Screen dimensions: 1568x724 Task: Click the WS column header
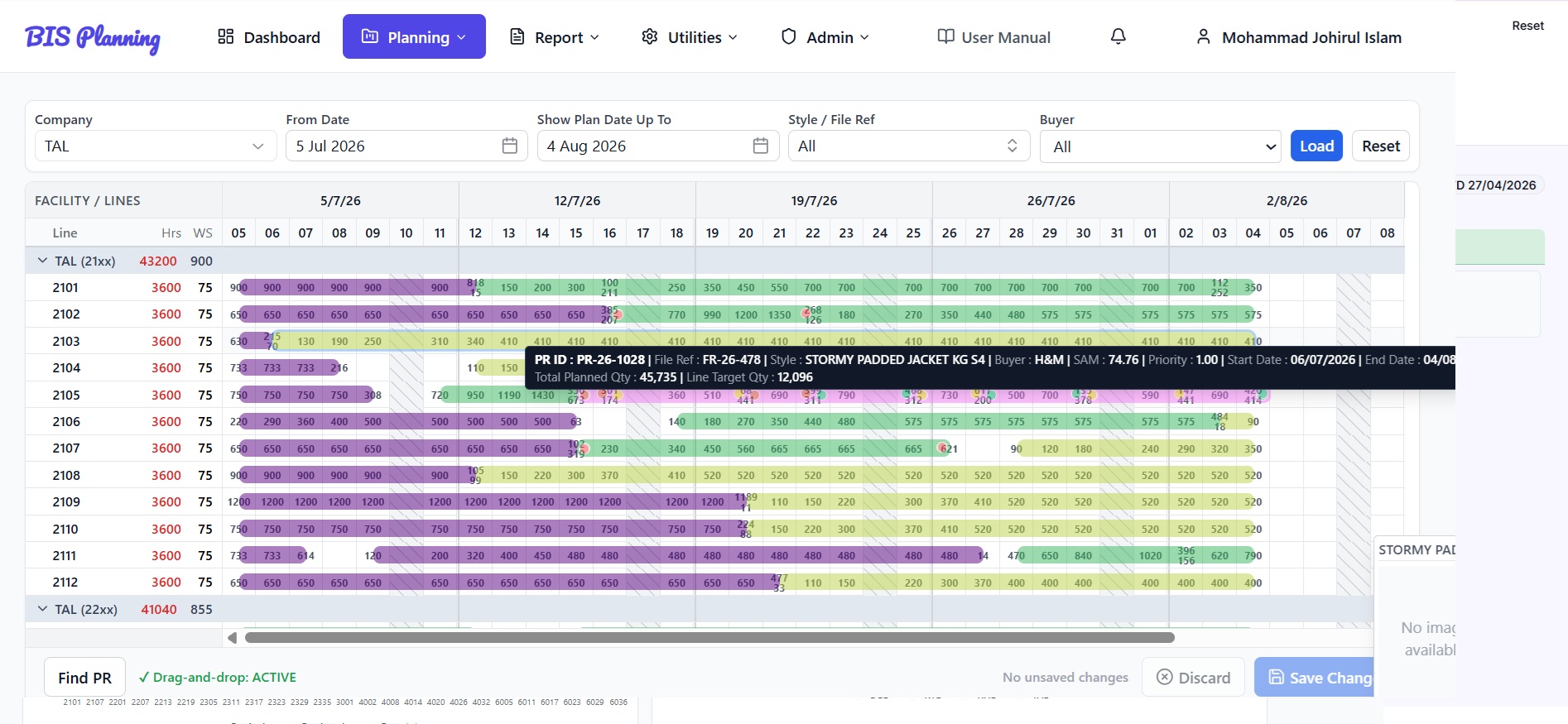pos(203,233)
